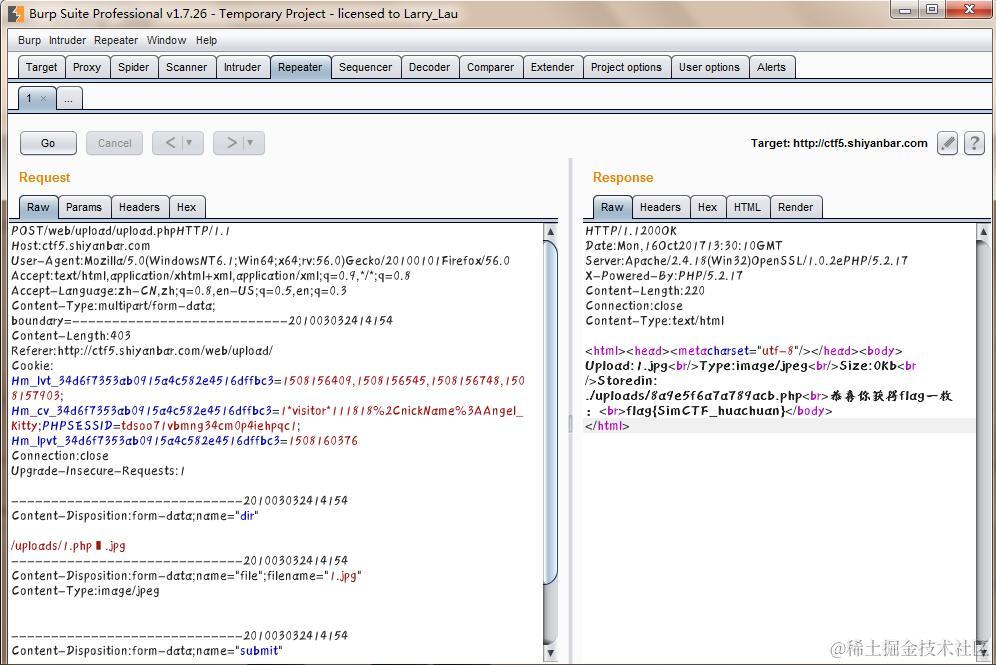Switch to the Sequencer tab
This screenshot has height=665, width=996.
pos(365,67)
